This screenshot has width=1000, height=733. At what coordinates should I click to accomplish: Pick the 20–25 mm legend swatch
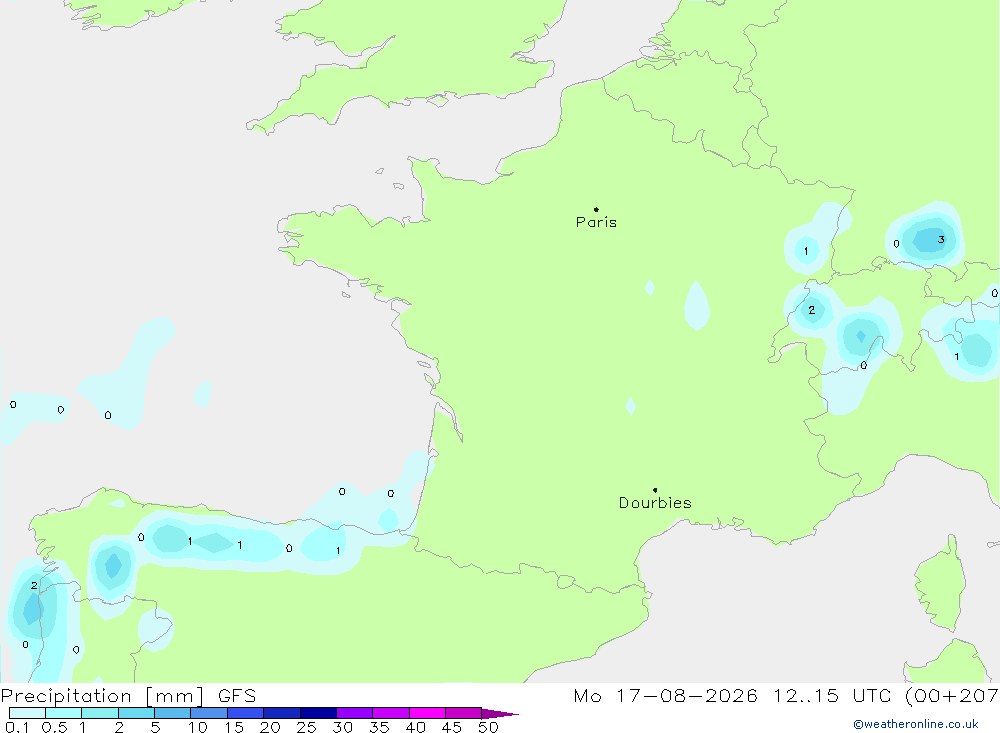[282, 713]
